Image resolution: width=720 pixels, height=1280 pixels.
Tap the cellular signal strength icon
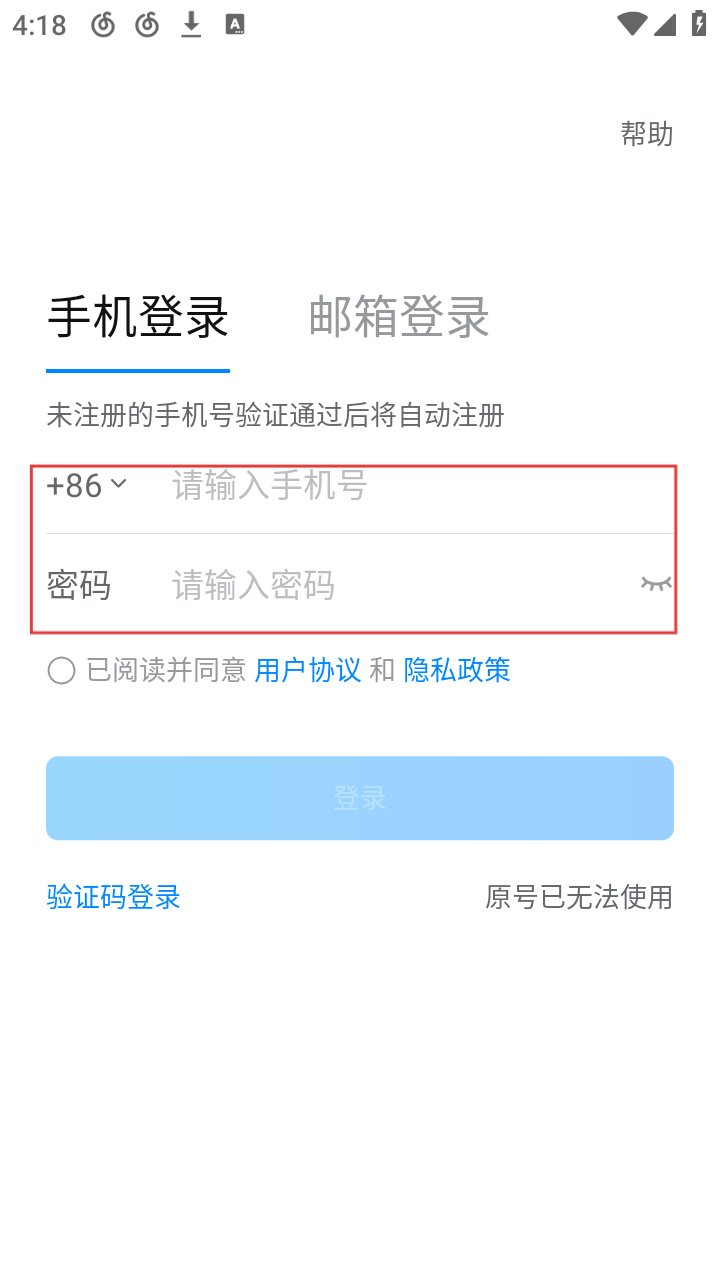point(665,25)
